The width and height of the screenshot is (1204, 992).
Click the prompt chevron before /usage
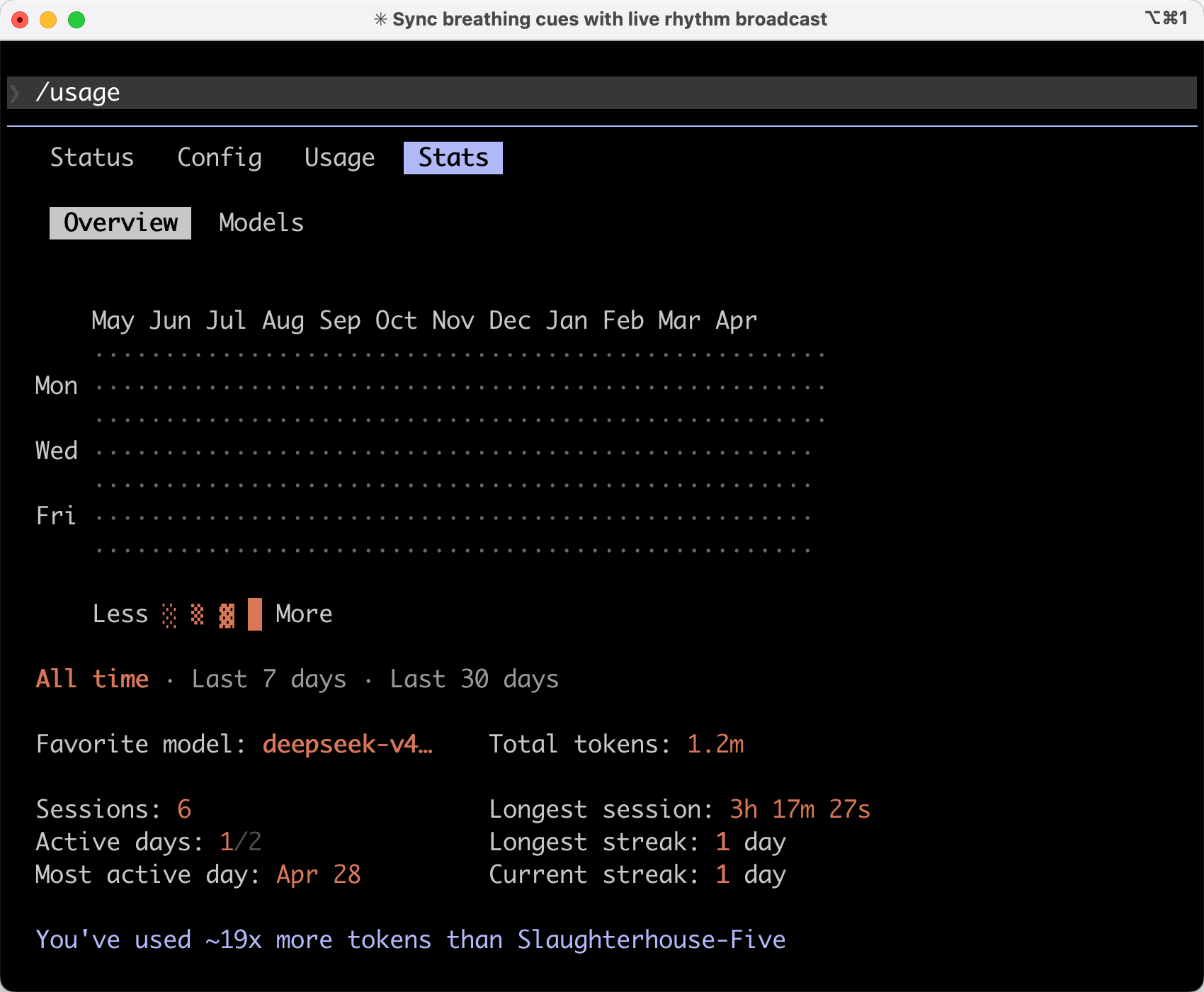pyautogui.click(x=15, y=93)
